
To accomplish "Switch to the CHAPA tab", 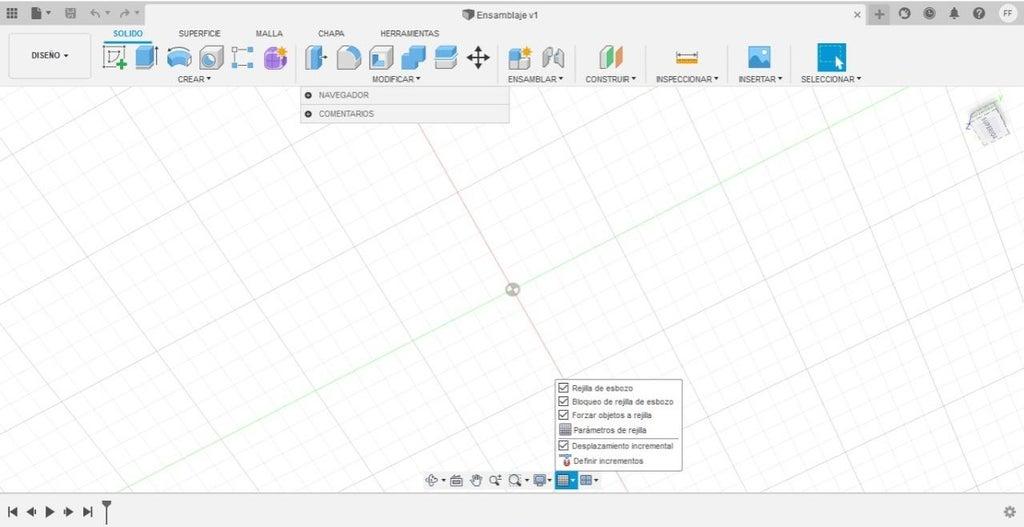I will [x=331, y=33].
